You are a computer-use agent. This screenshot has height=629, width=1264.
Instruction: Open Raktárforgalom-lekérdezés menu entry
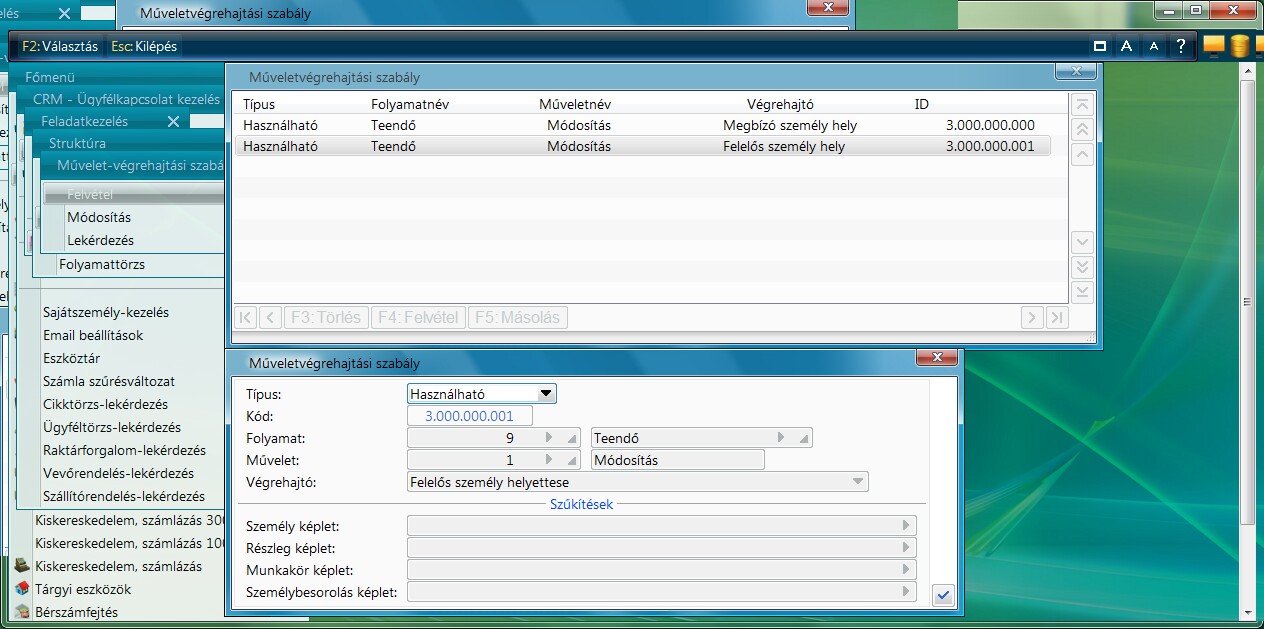click(x=124, y=450)
